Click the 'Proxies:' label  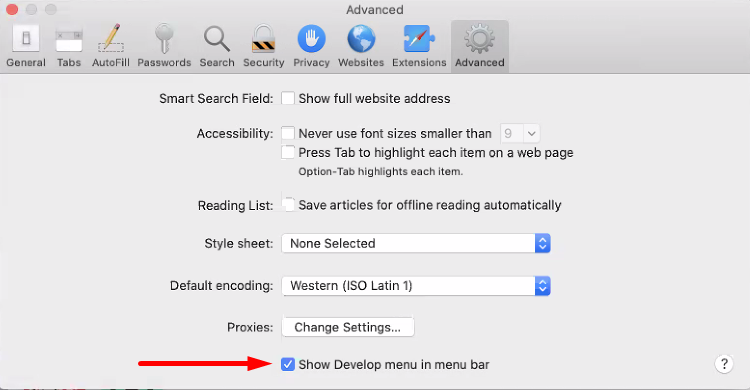[250, 327]
